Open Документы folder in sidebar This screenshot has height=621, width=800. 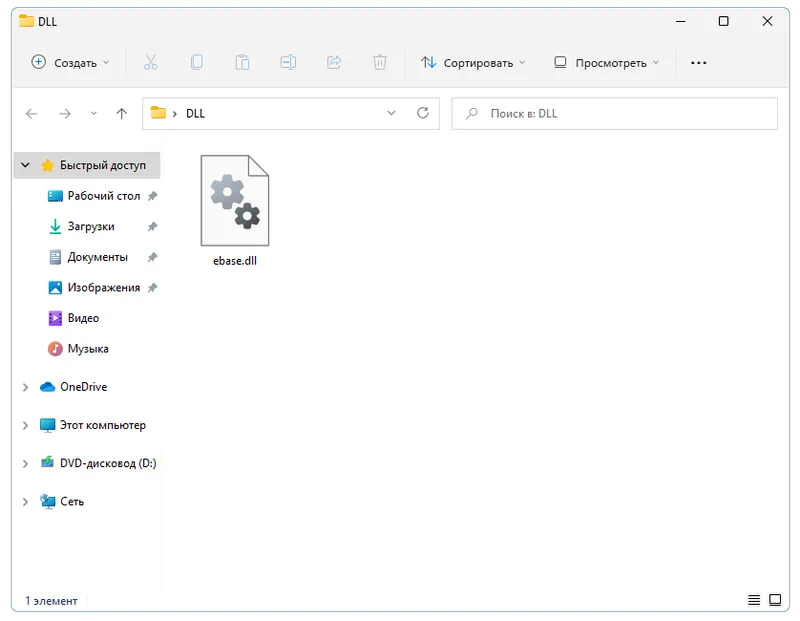97,257
